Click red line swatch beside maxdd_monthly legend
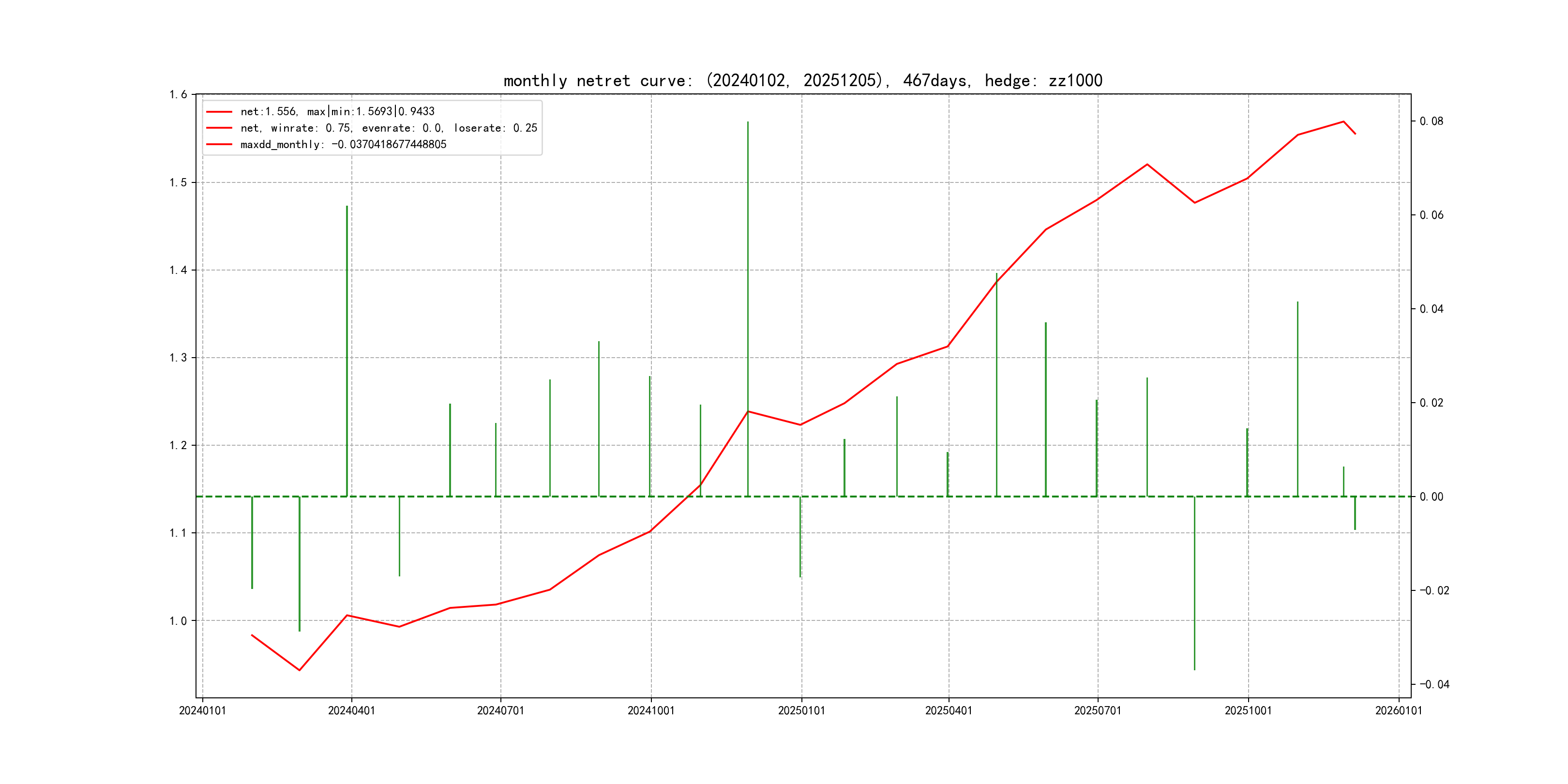Image resolution: width=1568 pixels, height=784 pixels. coord(219,144)
